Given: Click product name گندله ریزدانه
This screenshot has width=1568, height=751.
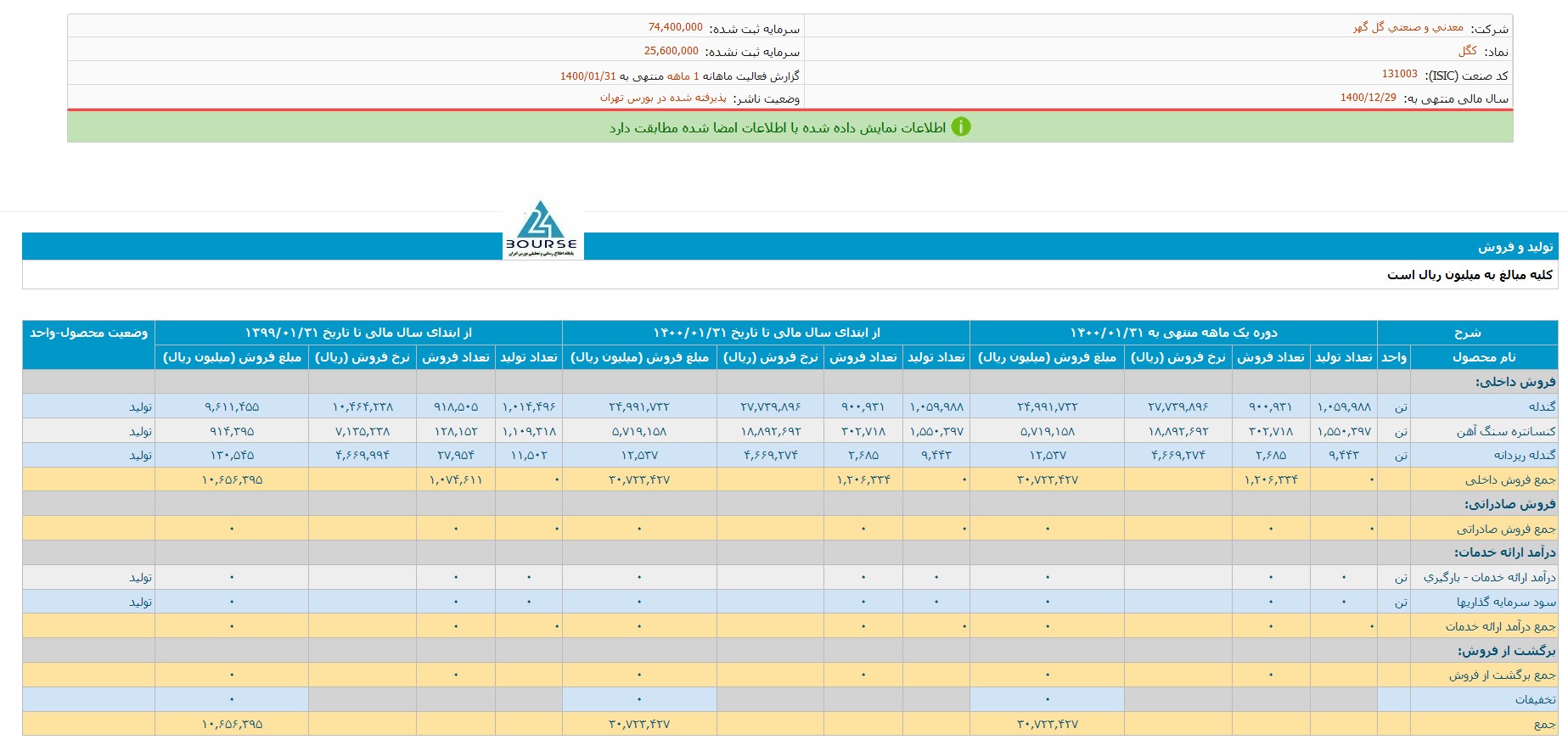Looking at the screenshot, I should point(1525,456).
